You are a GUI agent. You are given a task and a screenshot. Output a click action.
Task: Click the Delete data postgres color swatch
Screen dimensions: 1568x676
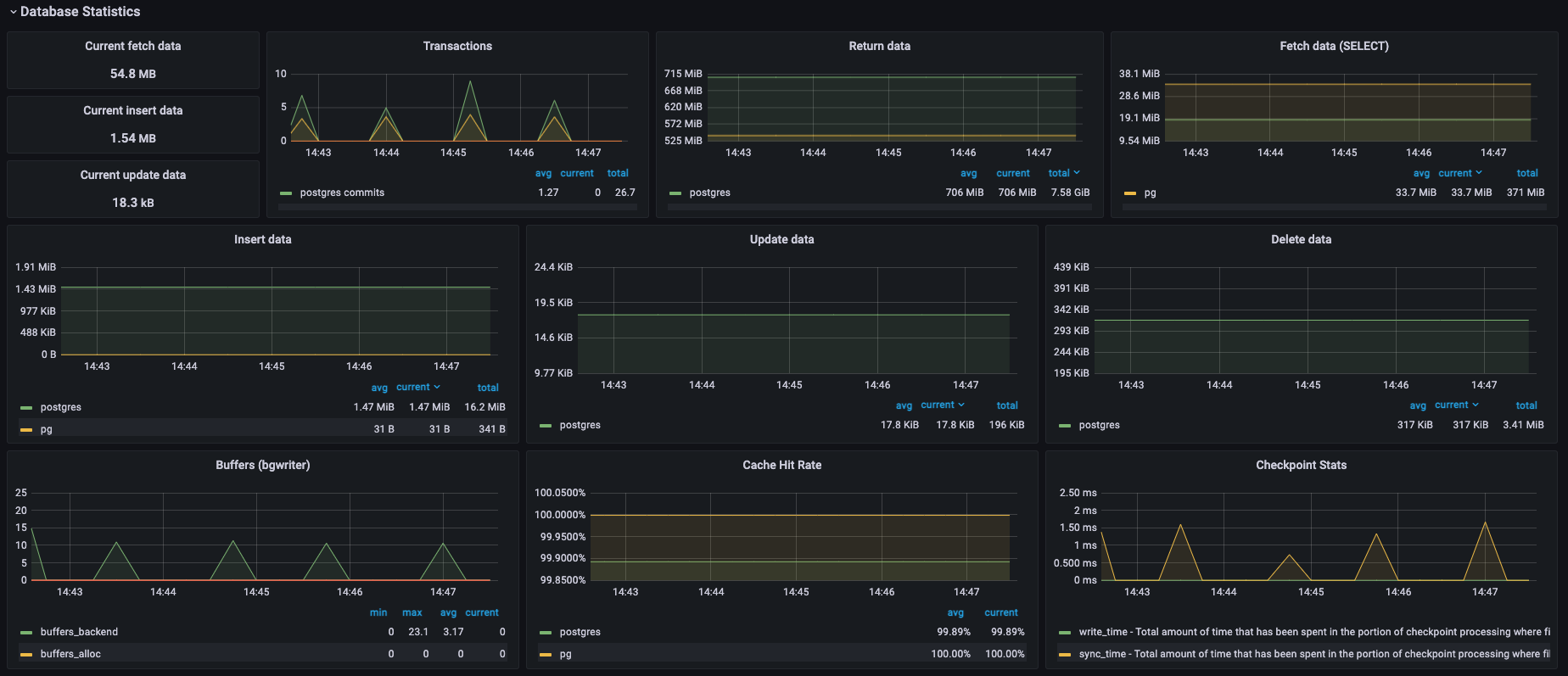tap(1065, 426)
